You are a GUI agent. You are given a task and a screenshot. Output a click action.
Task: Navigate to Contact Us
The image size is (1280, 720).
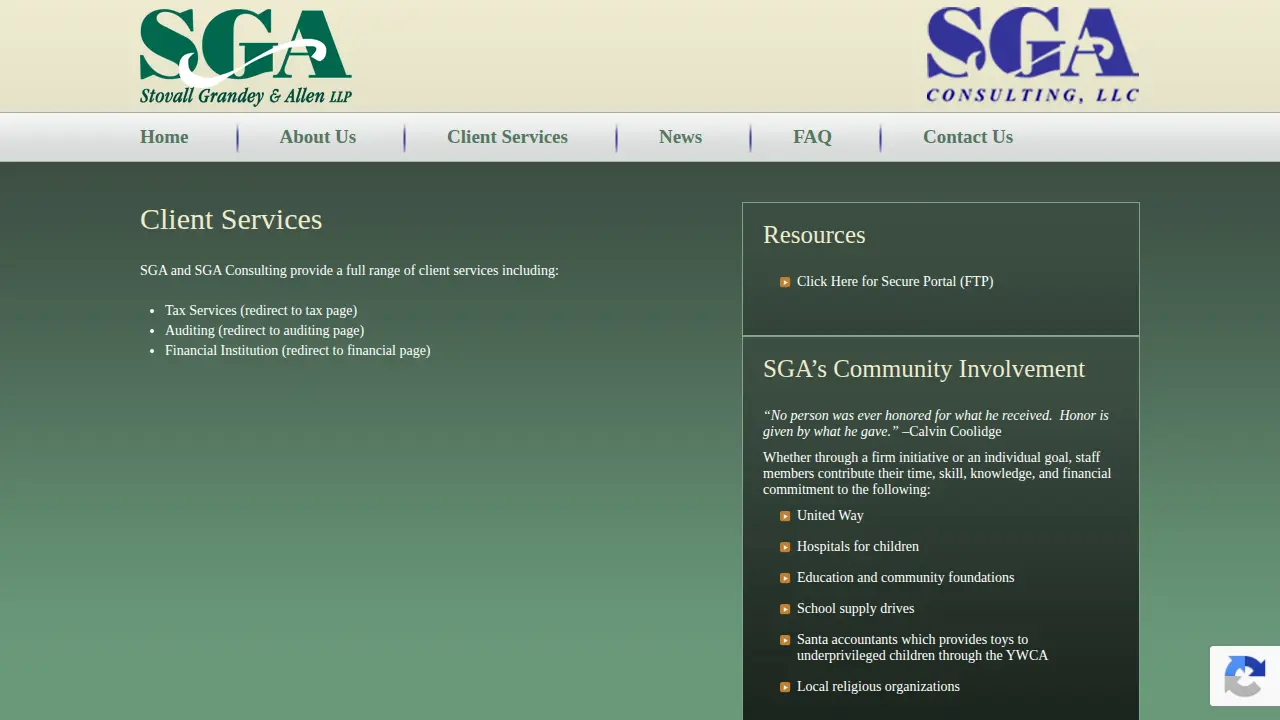pyautogui.click(x=968, y=137)
